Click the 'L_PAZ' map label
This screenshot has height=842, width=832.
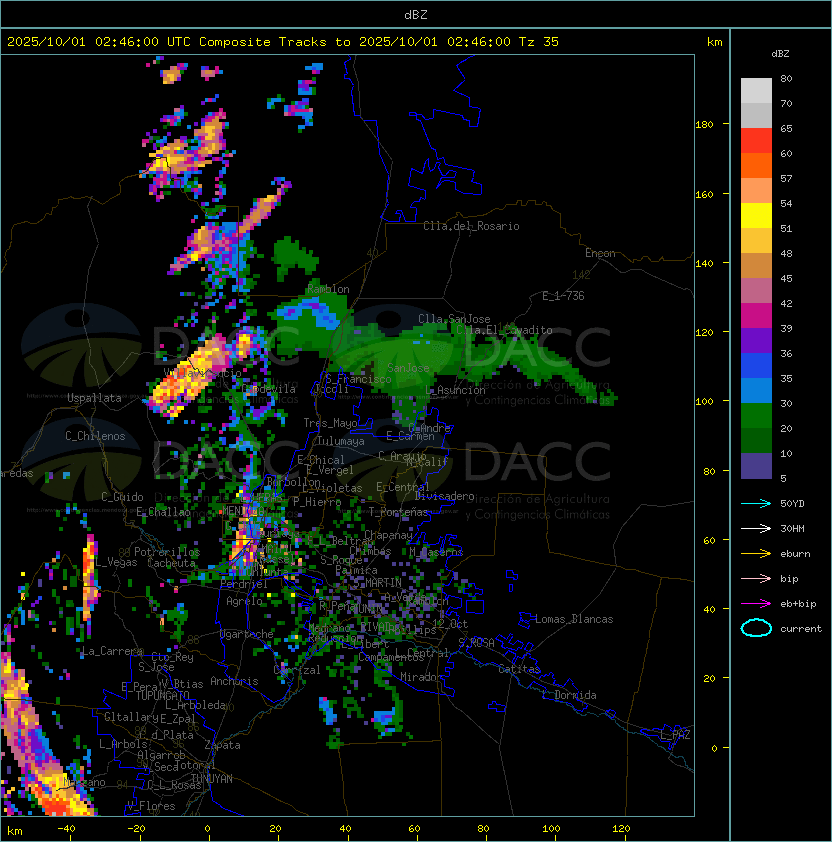coord(675,736)
